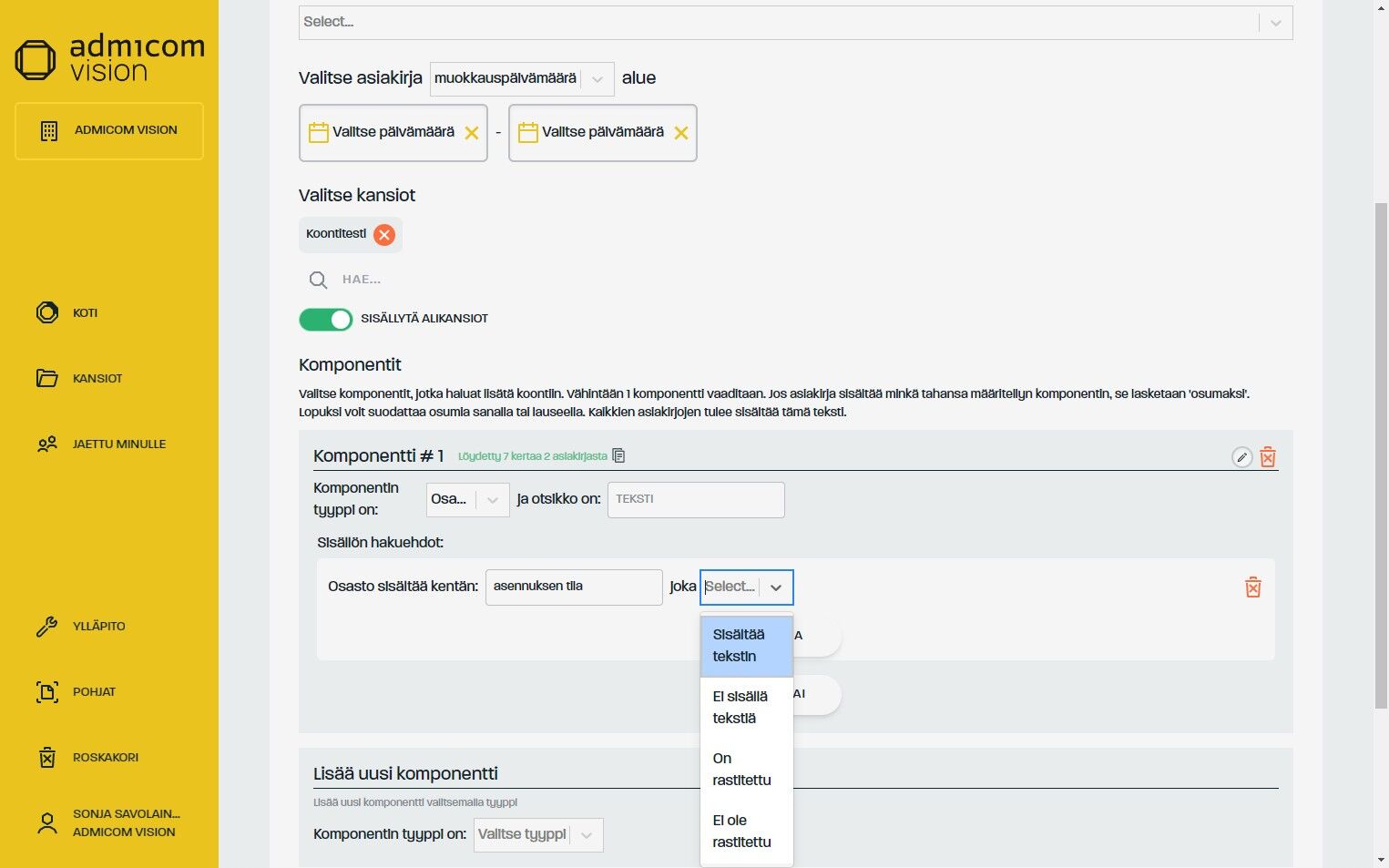Open the muokkauspäivämäärä dropdown
Image resolution: width=1389 pixels, height=868 pixels.
pyautogui.click(x=521, y=79)
